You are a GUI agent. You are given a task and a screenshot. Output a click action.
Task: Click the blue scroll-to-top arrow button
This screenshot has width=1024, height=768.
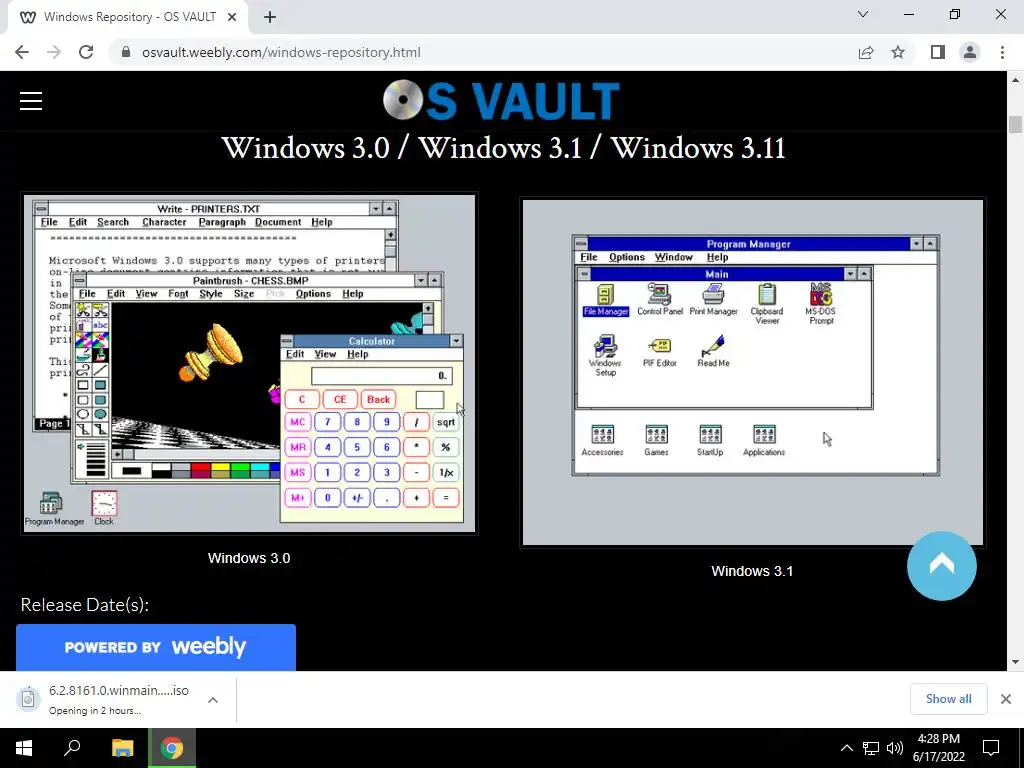941,566
